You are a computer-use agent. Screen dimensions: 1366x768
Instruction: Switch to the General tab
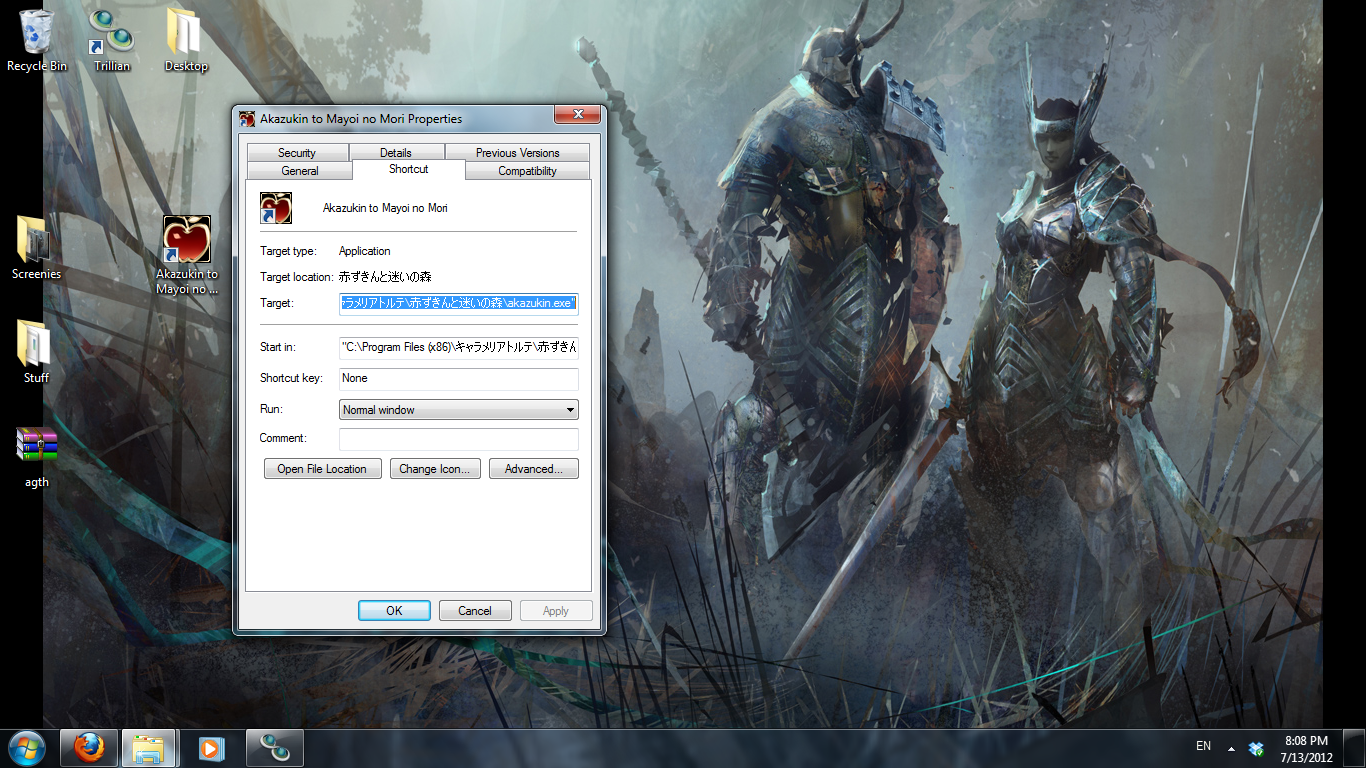point(300,170)
